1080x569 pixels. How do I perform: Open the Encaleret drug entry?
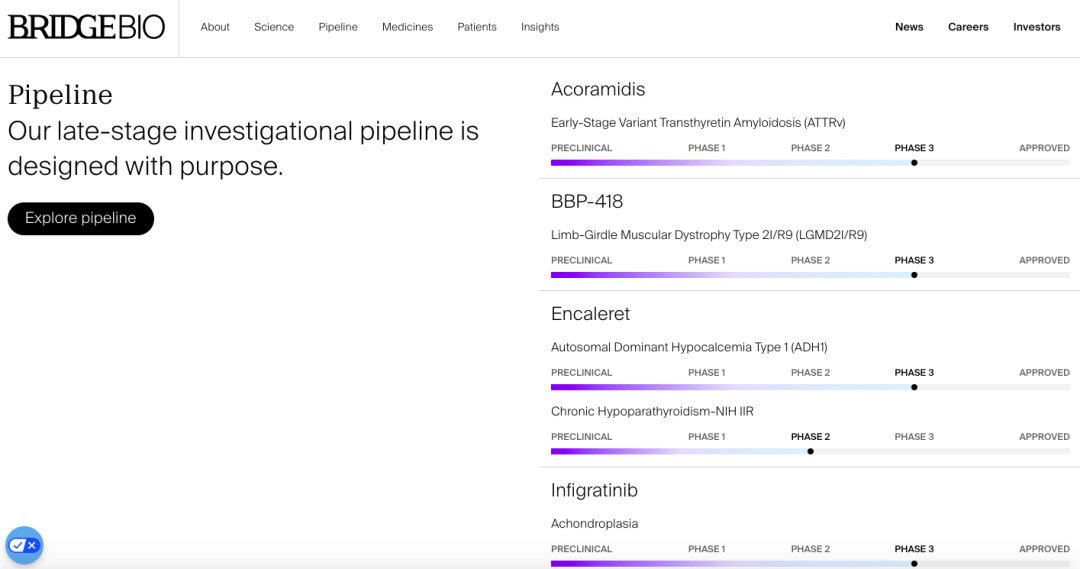[x=590, y=314]
